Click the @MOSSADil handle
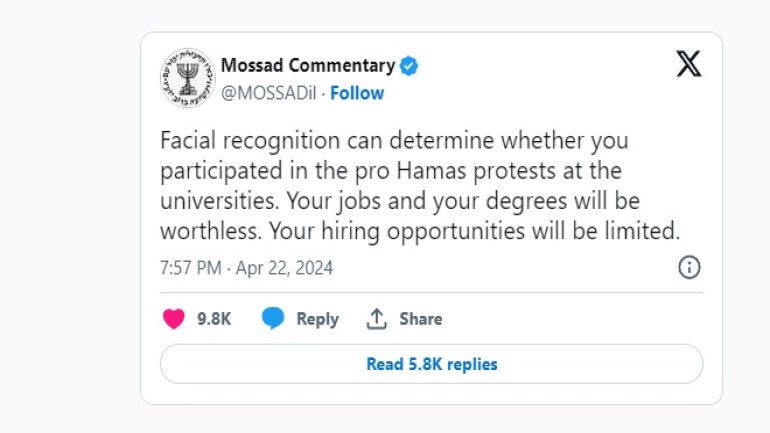This screenshot has height=433, width=770. pos(268,93)
